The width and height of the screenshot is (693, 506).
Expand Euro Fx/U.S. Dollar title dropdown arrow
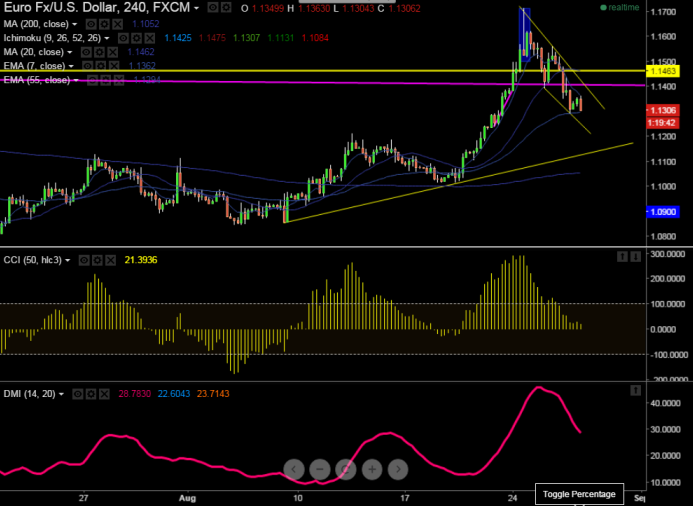(197, 8)
